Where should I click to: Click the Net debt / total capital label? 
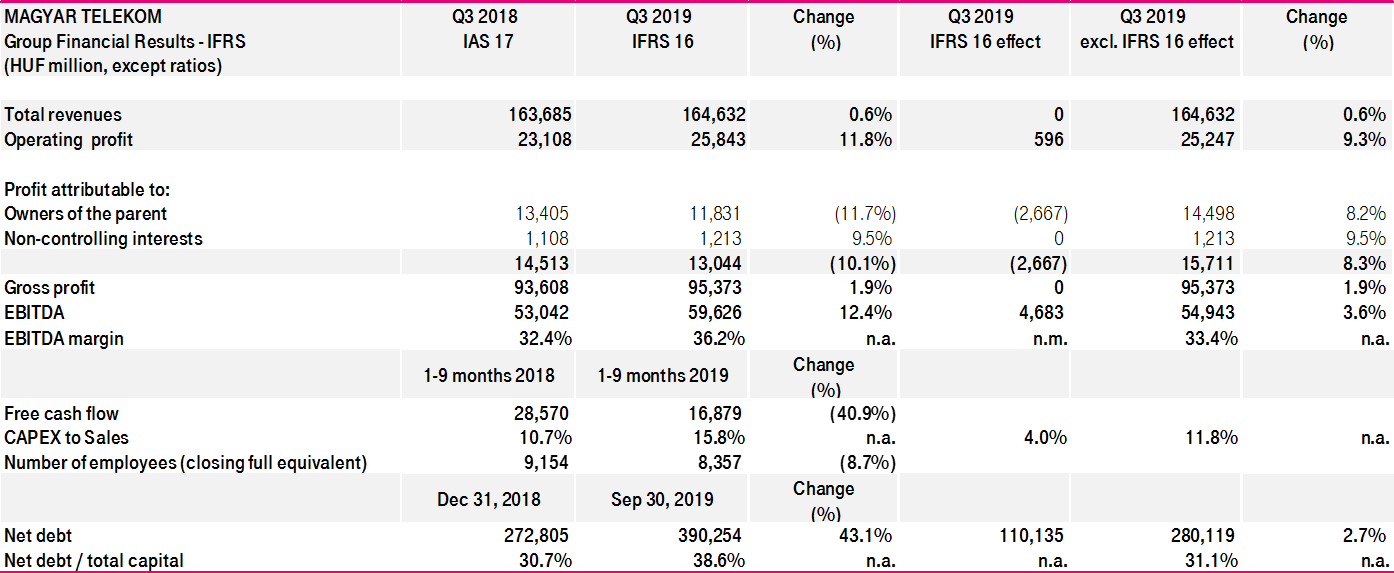point(94,561)
